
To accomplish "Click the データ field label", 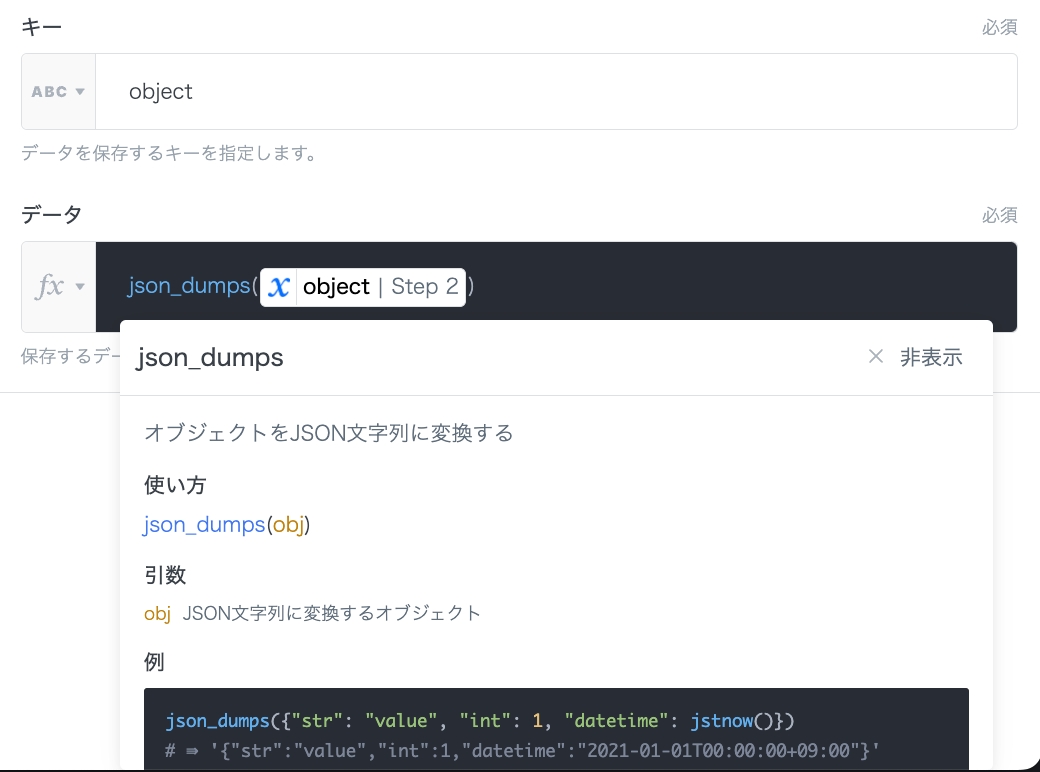I will point(52,214).
